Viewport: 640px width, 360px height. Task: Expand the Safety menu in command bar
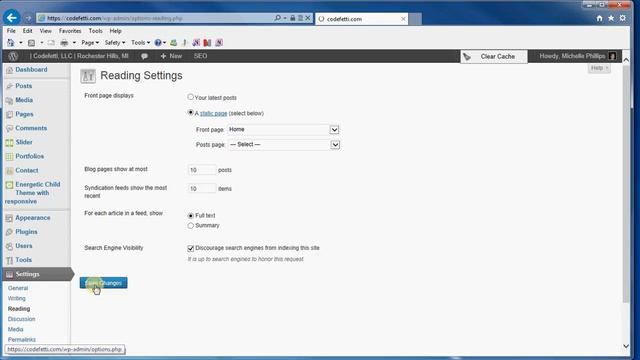[115, 42]
